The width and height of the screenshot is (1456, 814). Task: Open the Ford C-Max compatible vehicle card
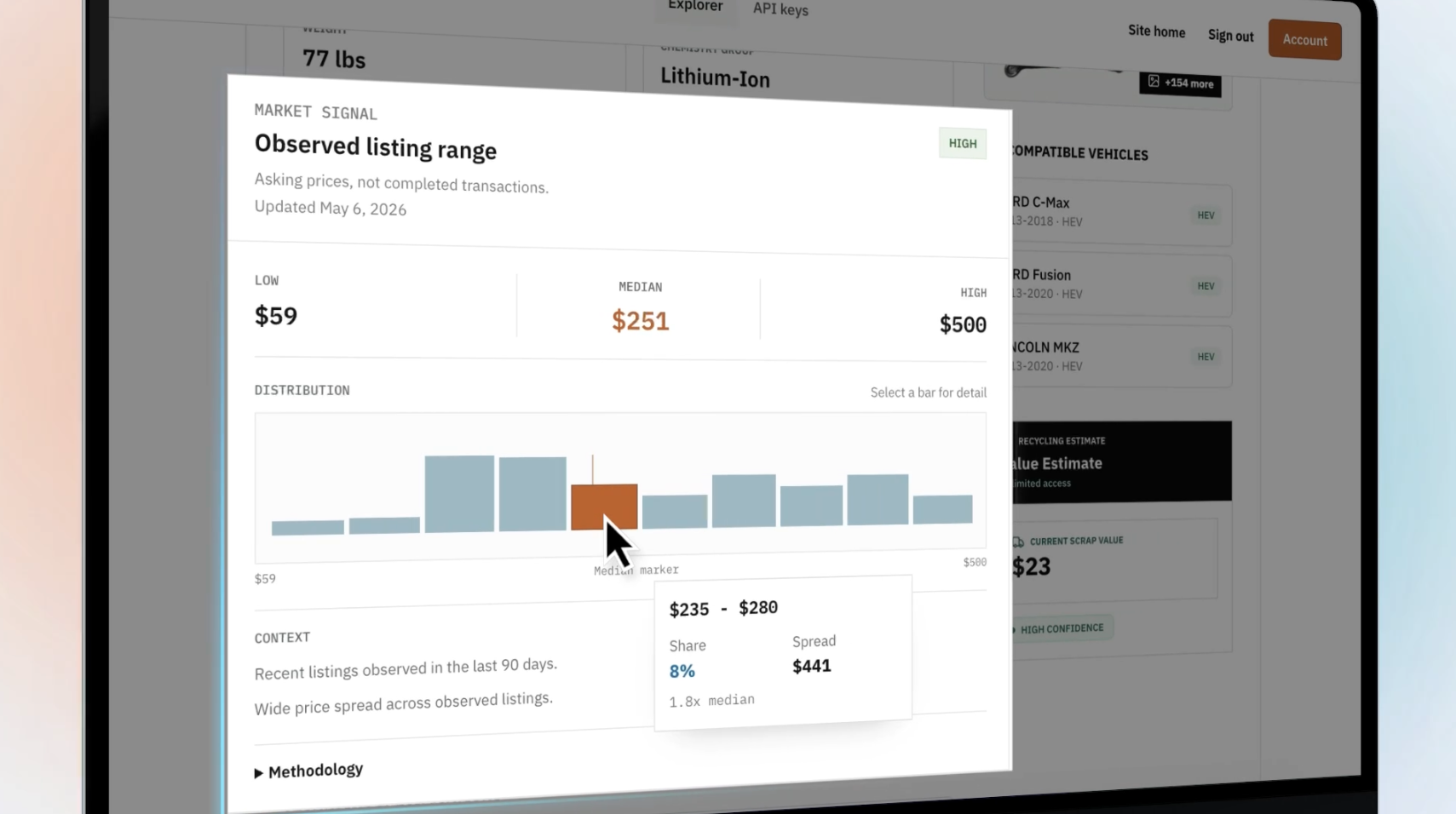point(1120,214)
